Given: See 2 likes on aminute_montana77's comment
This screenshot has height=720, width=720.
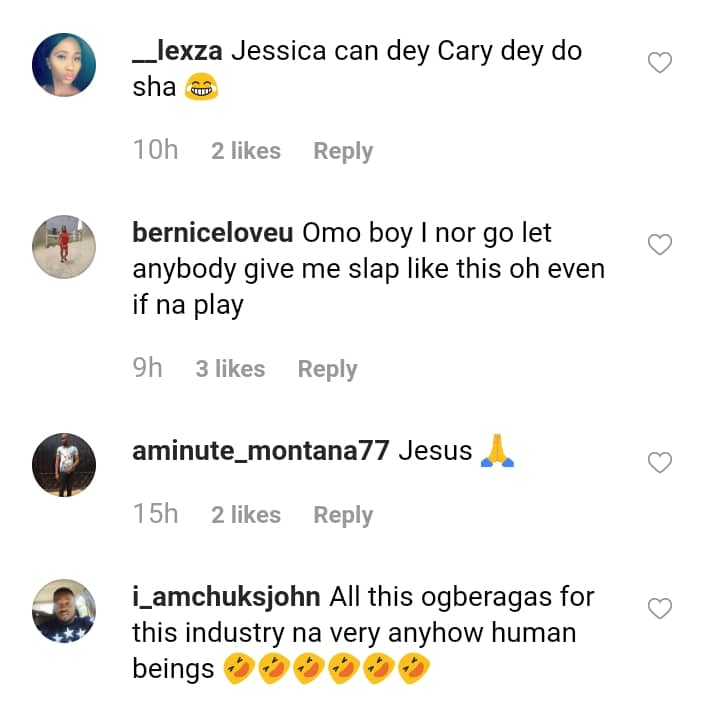Looking at the screenshot, I should click(246, 515).
